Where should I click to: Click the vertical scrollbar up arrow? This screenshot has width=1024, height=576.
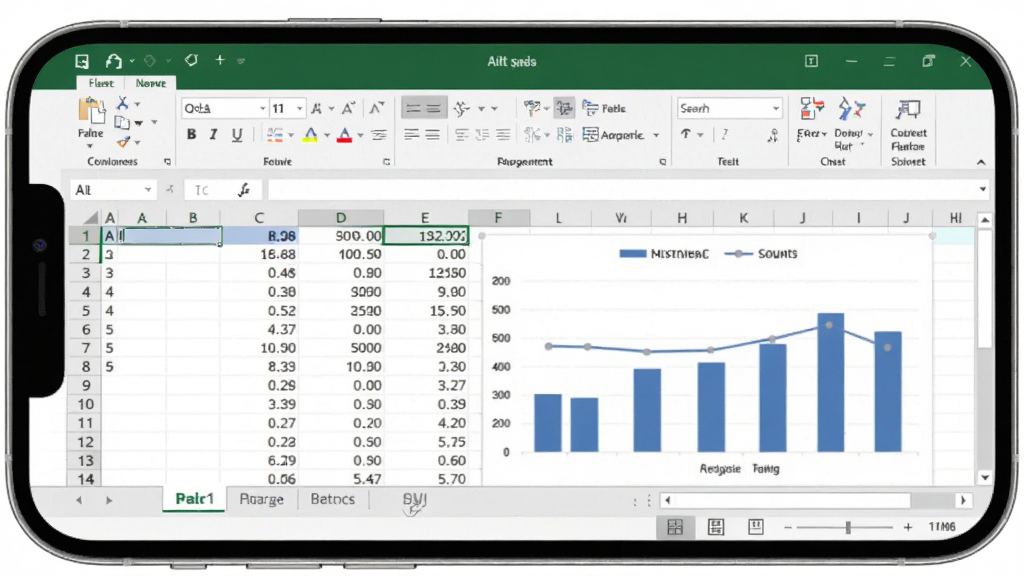pos(984,220)
